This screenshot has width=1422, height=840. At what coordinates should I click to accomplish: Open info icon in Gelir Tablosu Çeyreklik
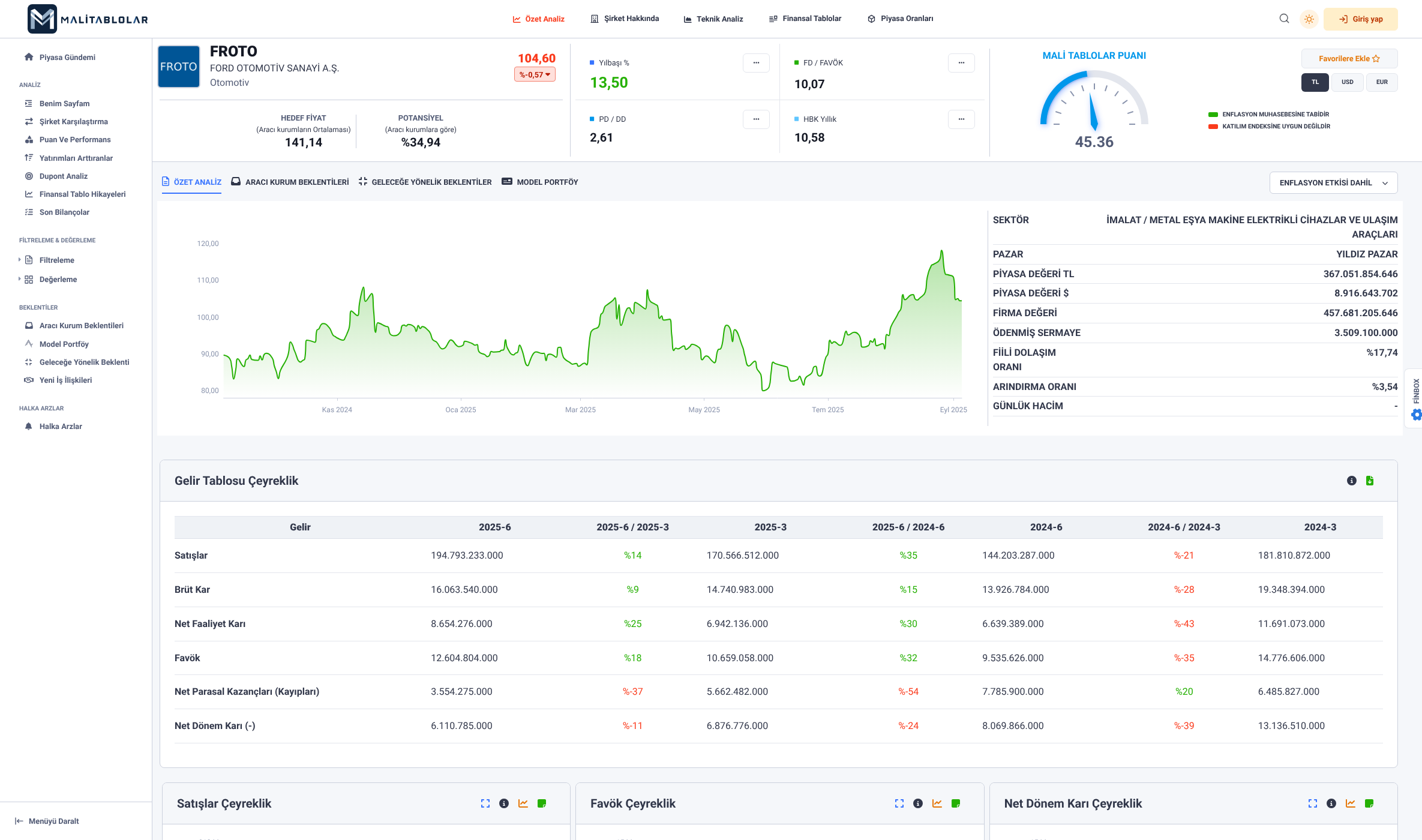(x=1351, y=481)
